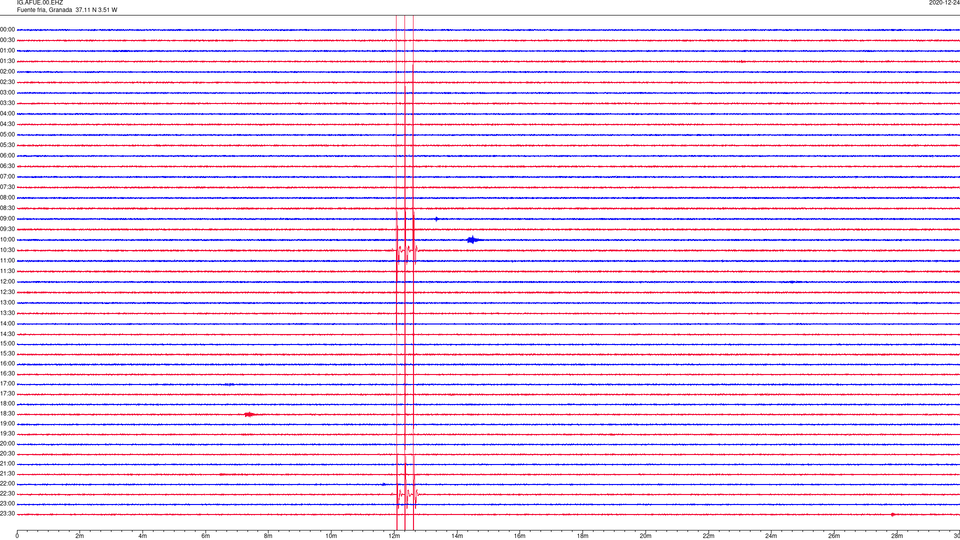The image size is (960, 540).
Task: Click the 06:30 trace label
Action: click(x=7, y=166)
